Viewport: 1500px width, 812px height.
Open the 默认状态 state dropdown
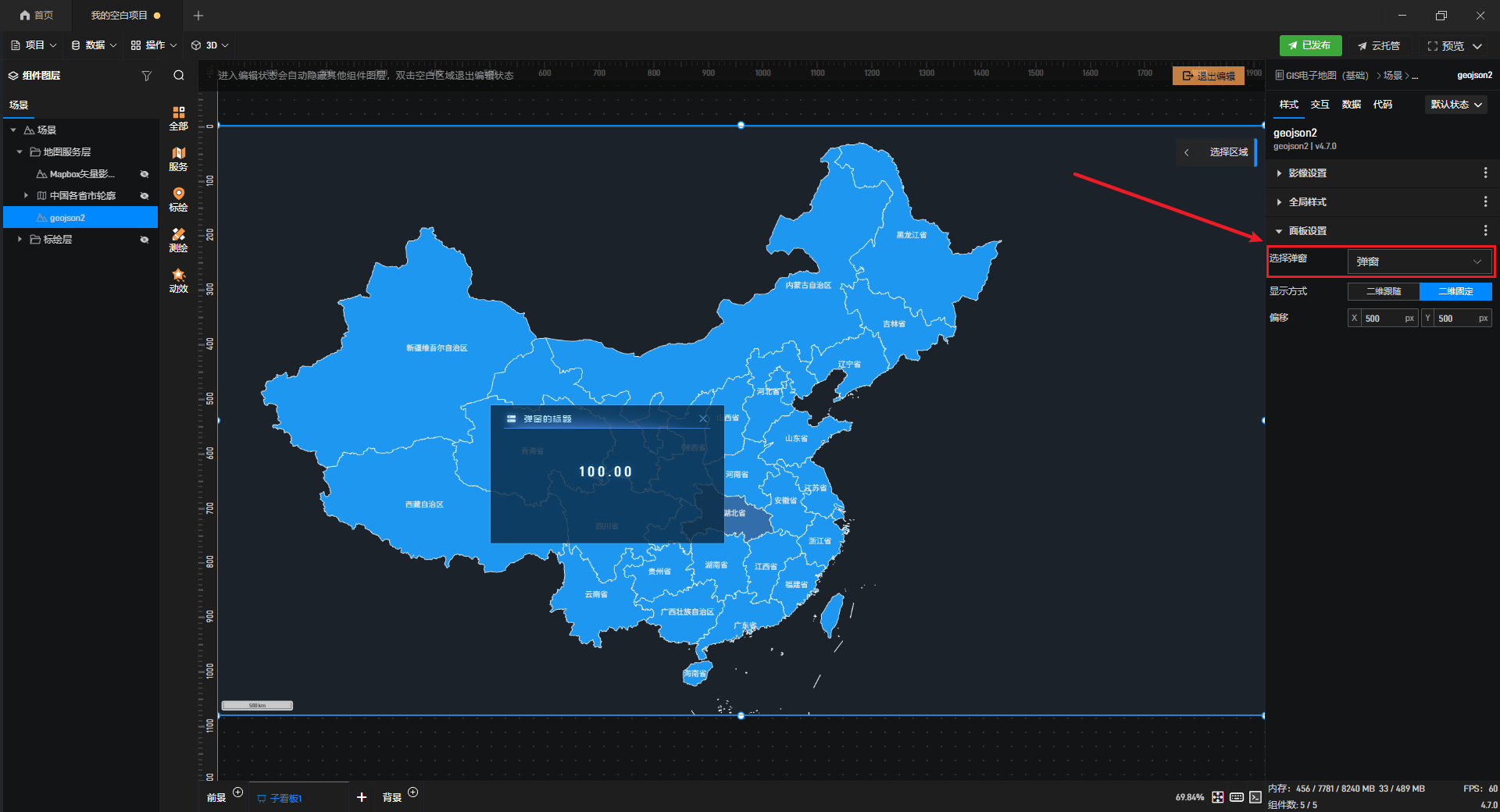point(1456,105)
